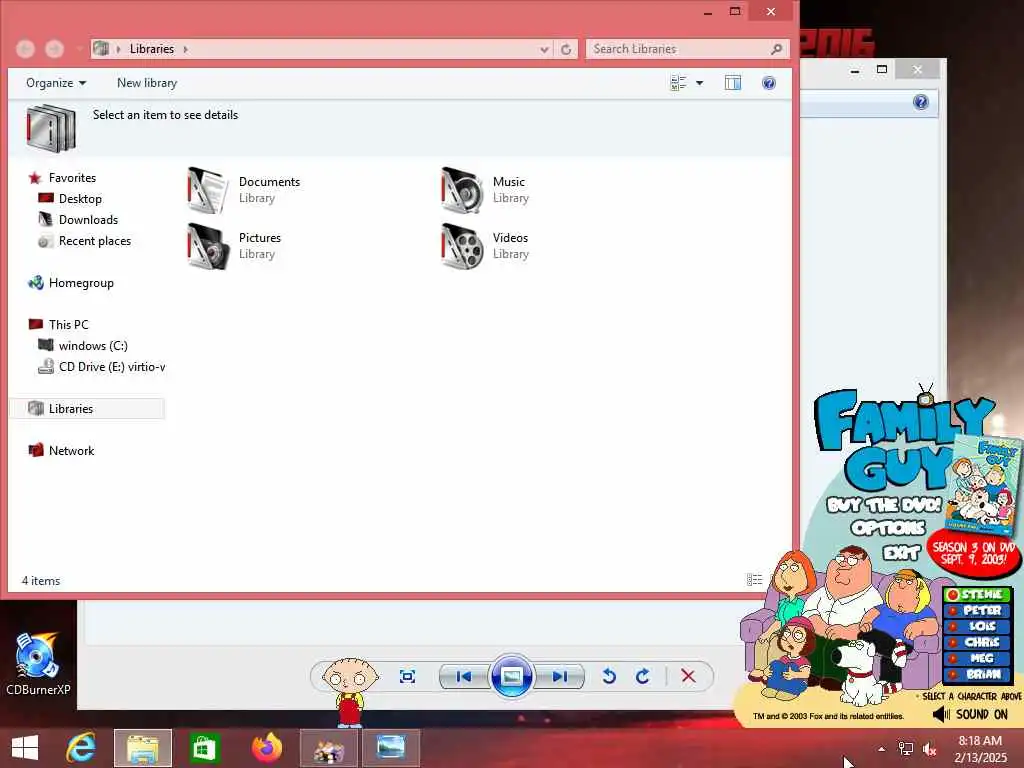Image resolution: width=1024 pixels, height=768 pixels.
Task: Refresh the Libraries view
Action: (566, 49)
